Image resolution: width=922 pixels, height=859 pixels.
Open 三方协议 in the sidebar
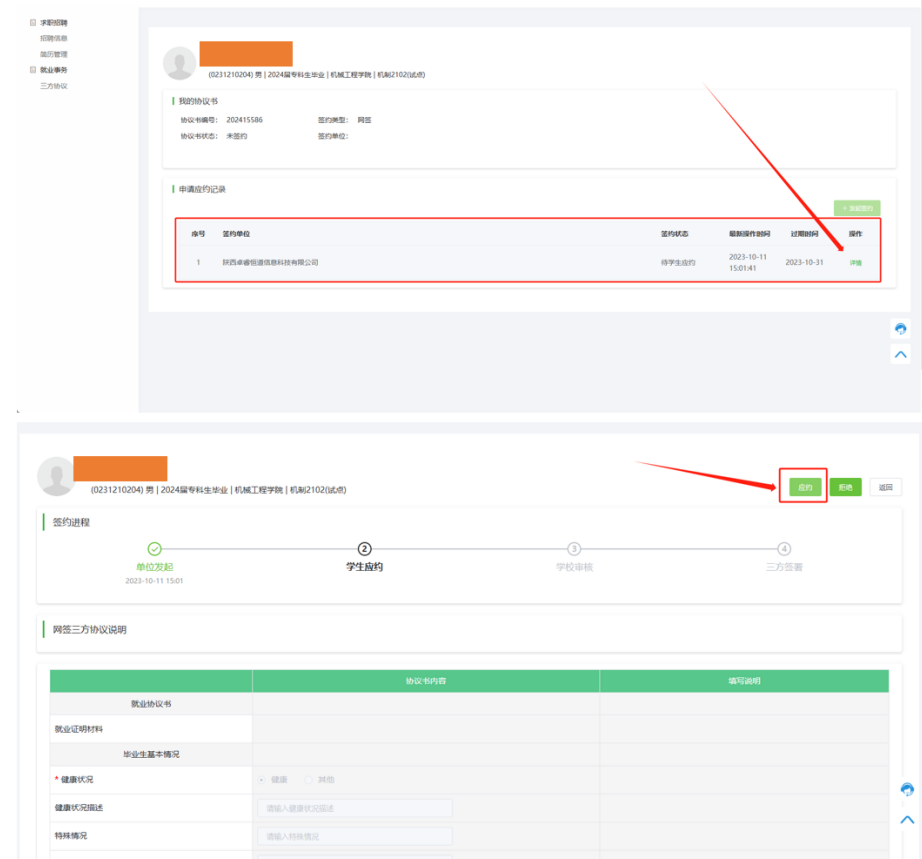coord(54,86)
